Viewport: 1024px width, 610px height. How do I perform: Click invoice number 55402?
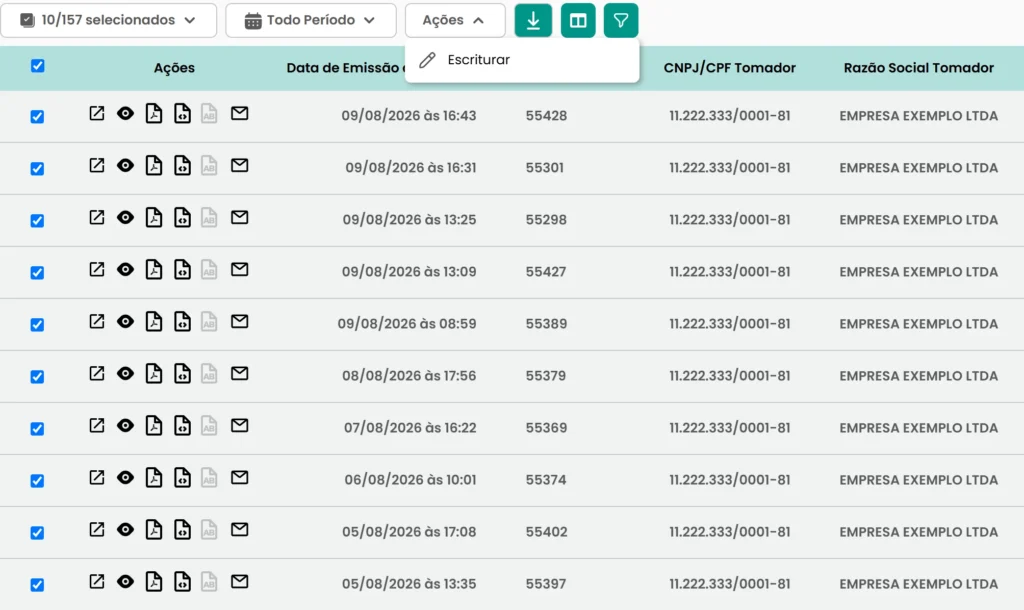(547, 532)
